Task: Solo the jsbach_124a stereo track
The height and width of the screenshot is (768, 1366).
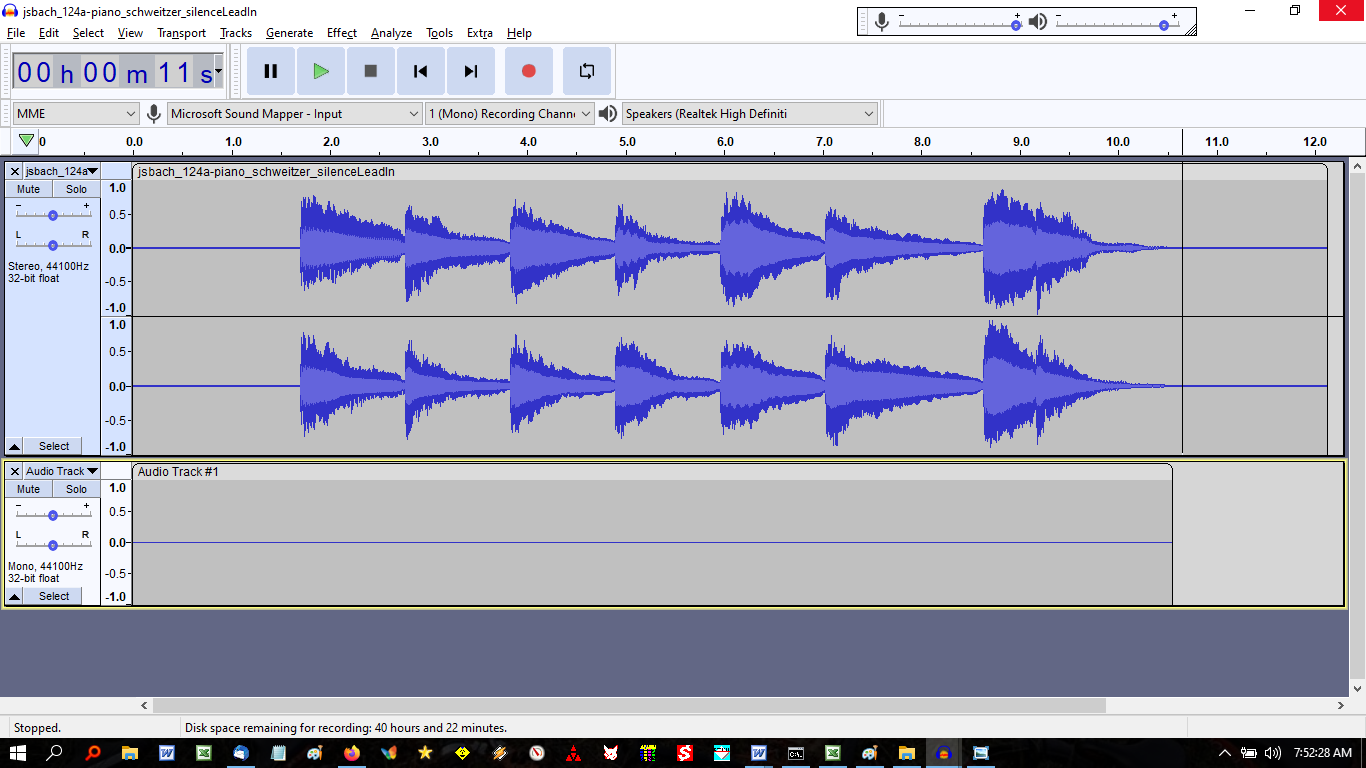Action: (77, 189)
